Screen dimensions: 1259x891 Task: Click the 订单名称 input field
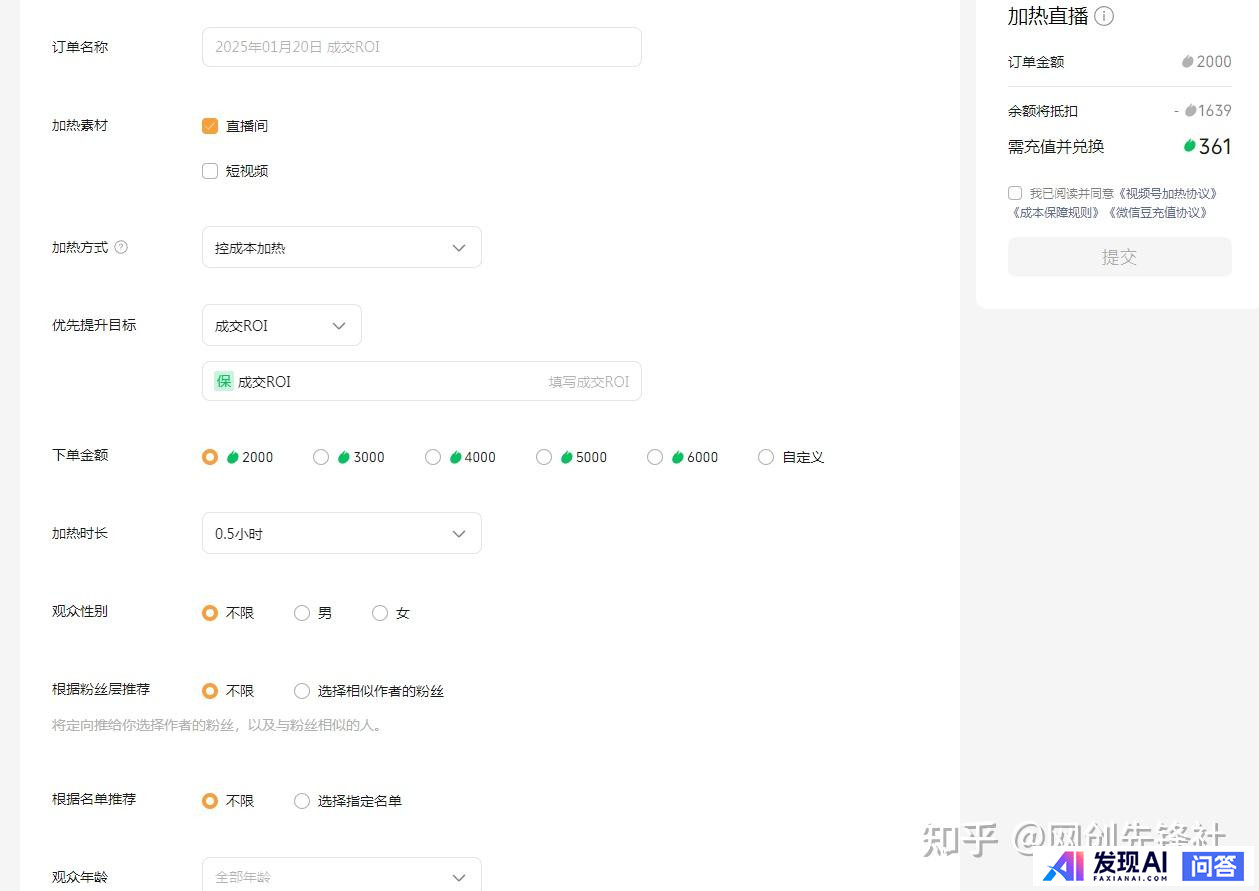point(421,47)
